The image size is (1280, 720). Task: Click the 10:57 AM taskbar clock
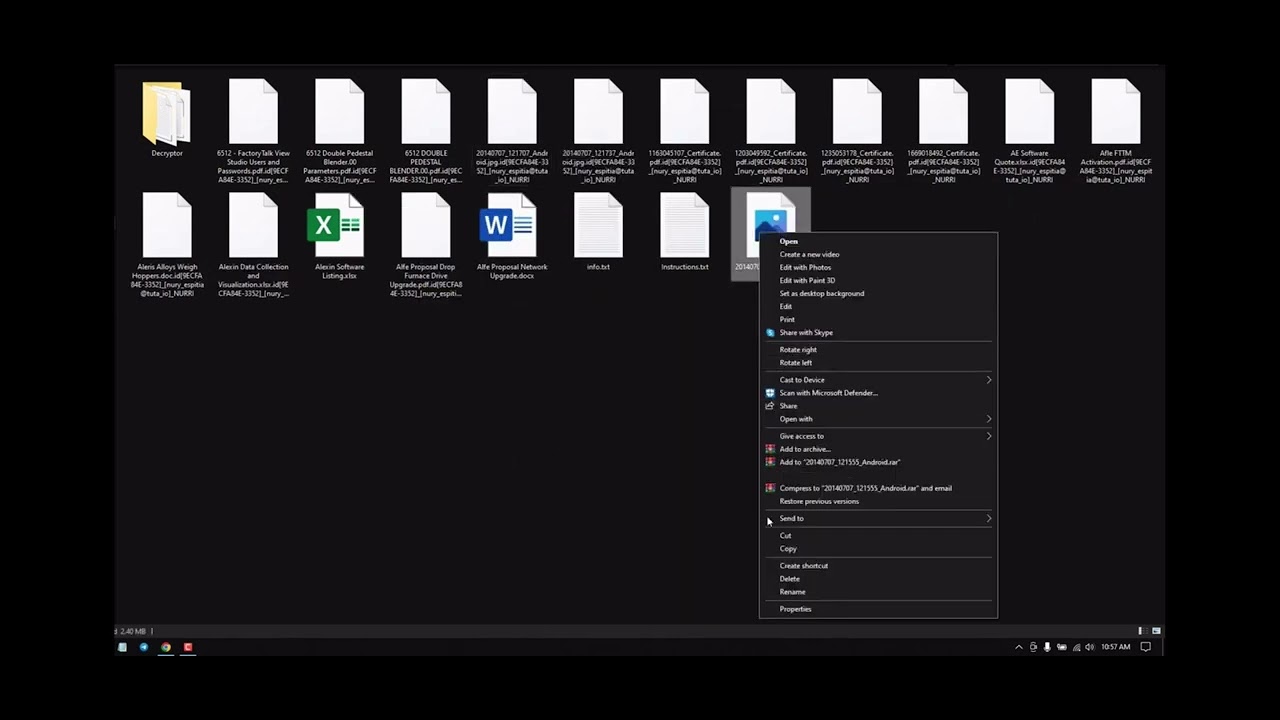tap(1116, 647)
